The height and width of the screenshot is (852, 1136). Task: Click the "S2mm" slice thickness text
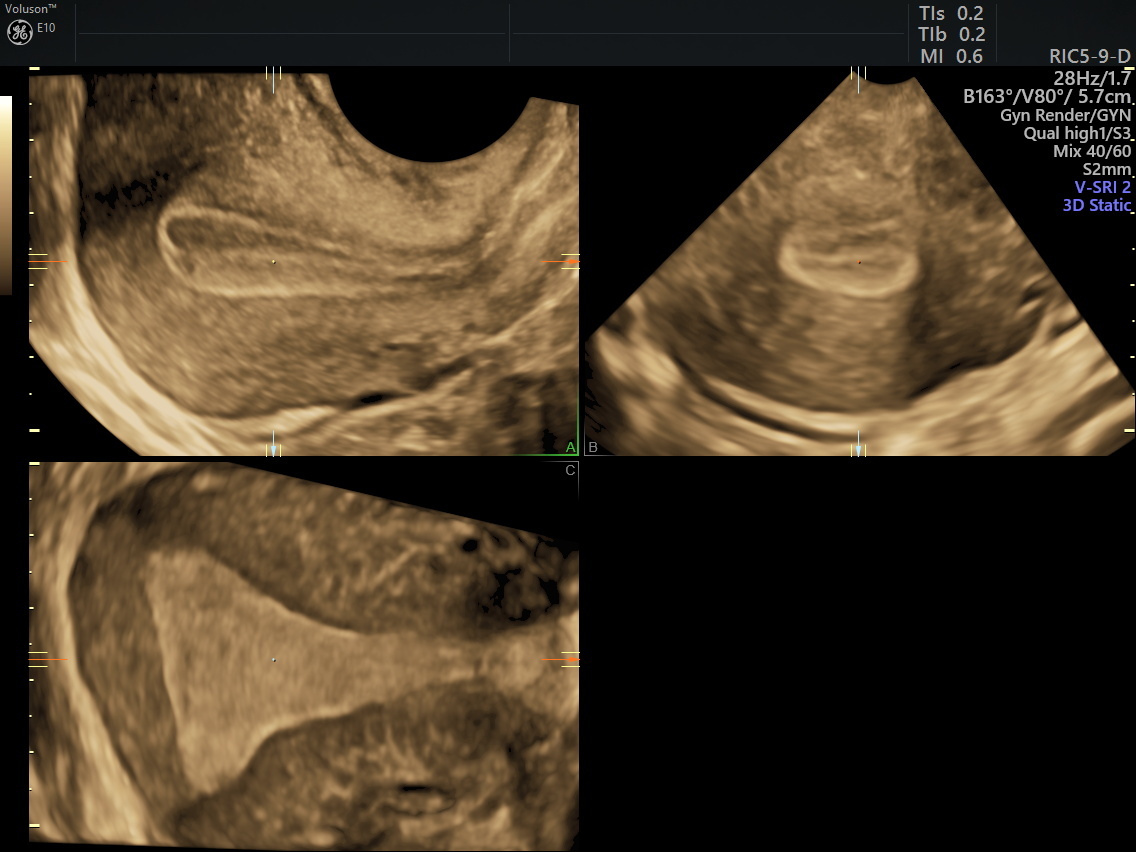coord(1106,170)
